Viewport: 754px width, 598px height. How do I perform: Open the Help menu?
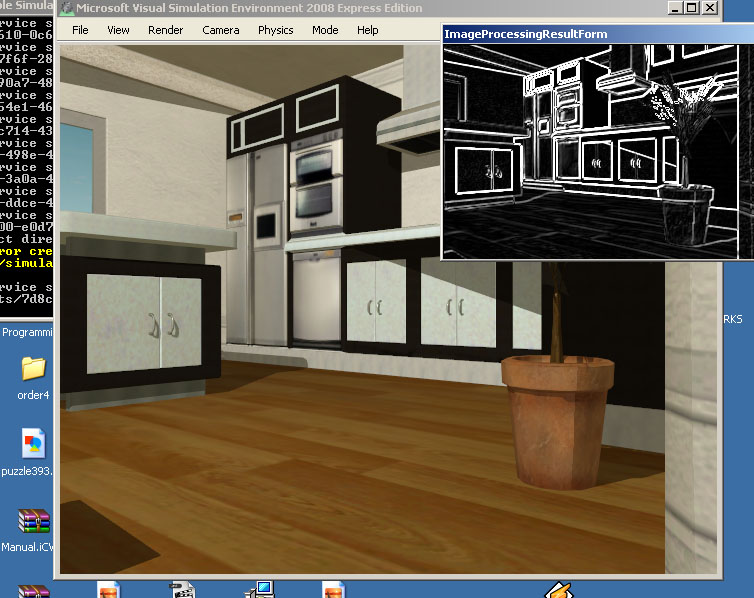[x=367, y=30]
